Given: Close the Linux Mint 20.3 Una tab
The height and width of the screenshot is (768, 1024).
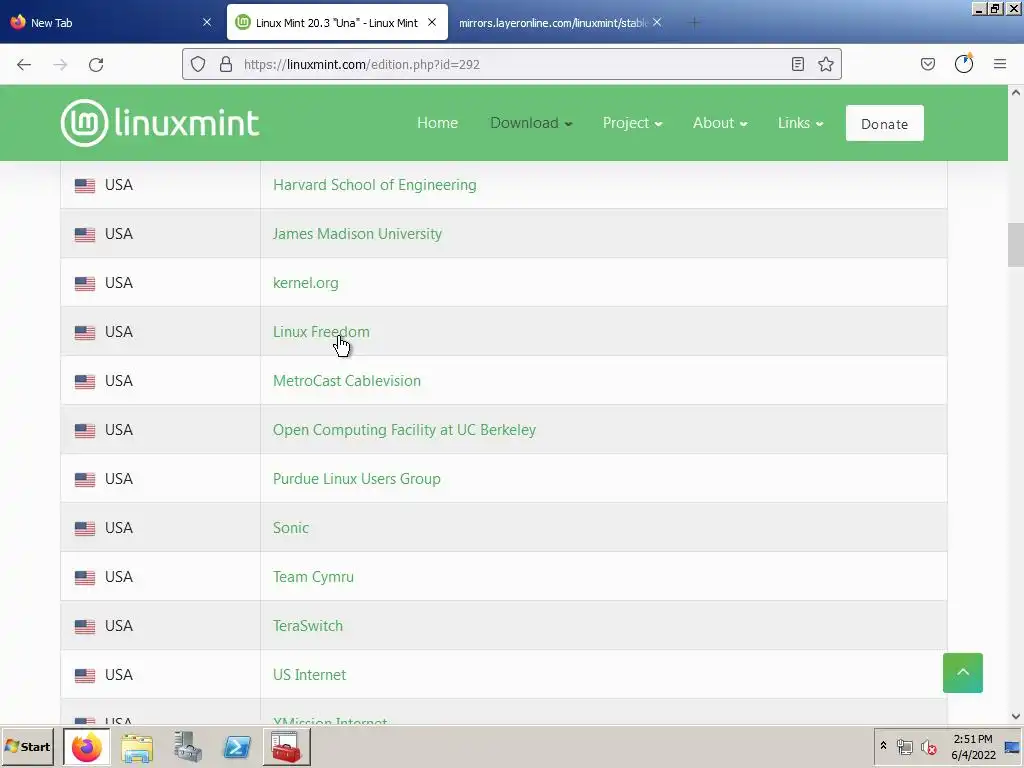Looking at the screenshot, I should coord(432,22).
